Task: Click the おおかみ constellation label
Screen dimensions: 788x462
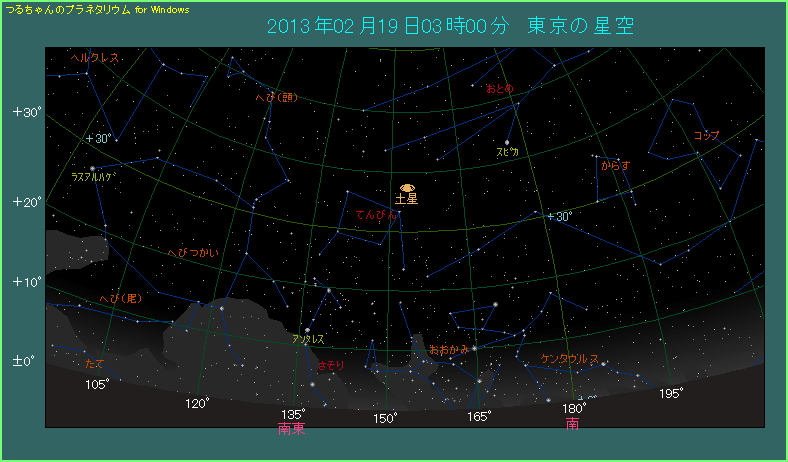Action: pyautogui.click(x=448, y=350)
